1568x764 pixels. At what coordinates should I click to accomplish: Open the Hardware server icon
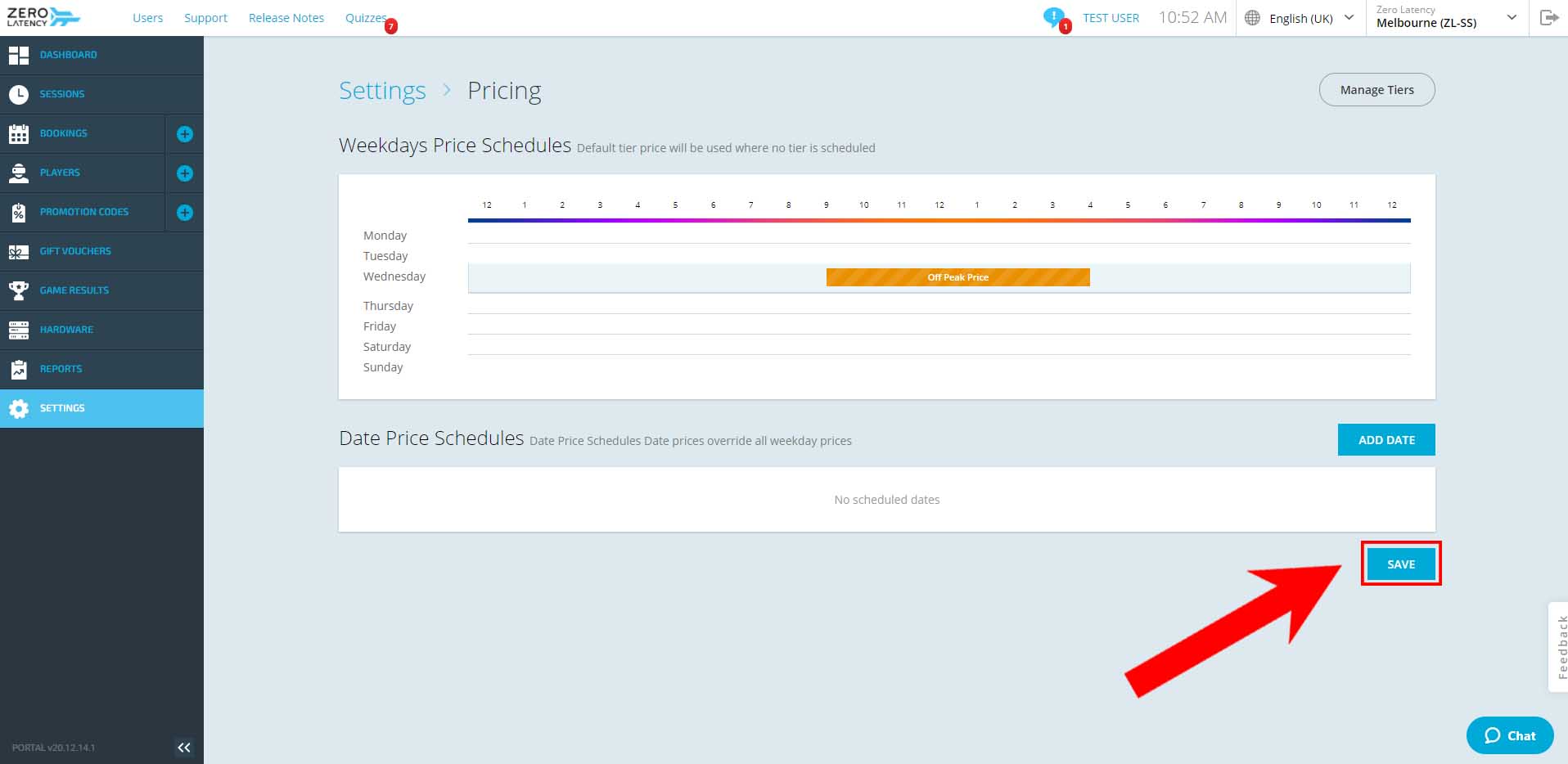pyautogui.click(x=19, y=330)
